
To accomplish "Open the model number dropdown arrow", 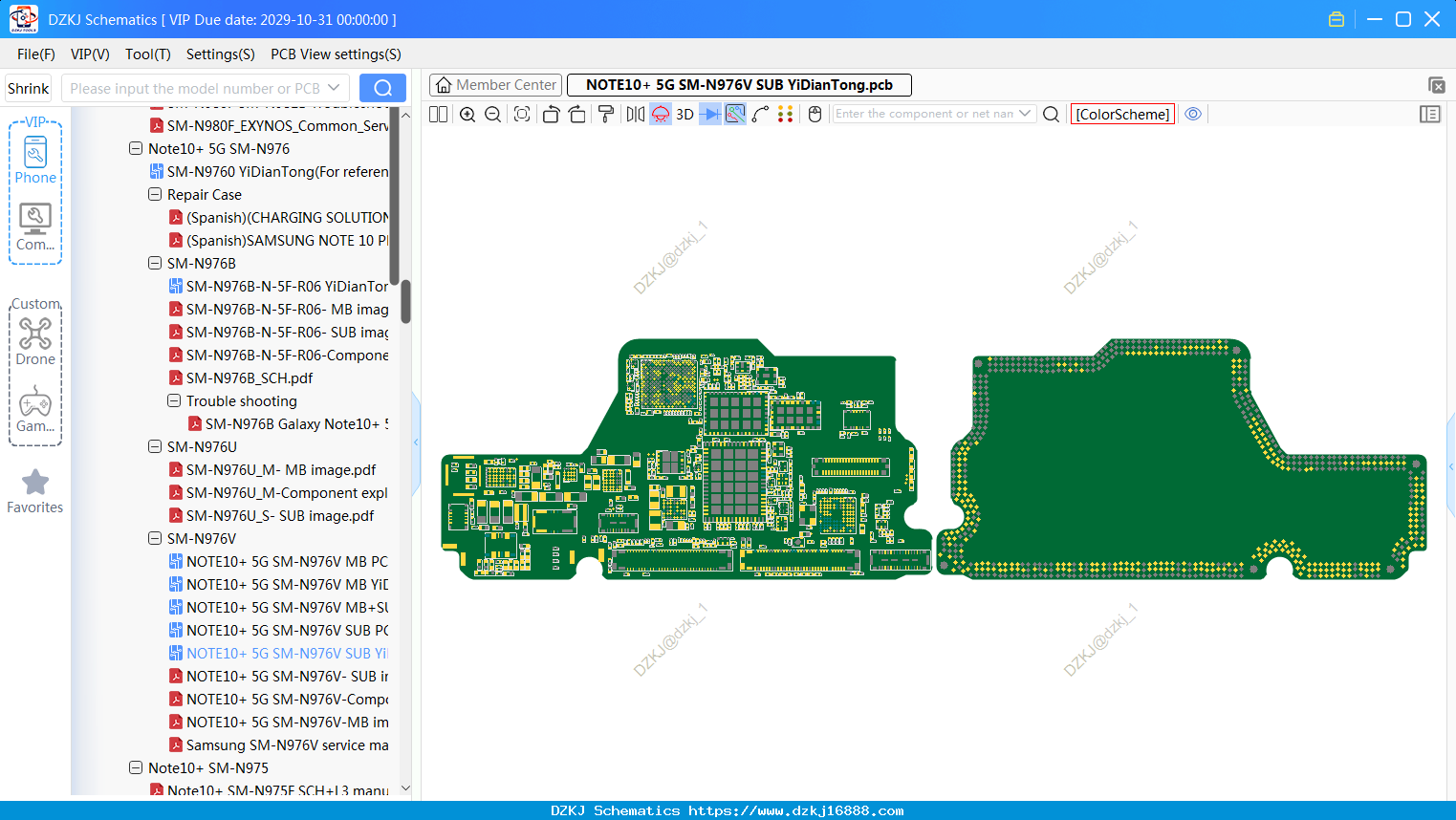I will (334, 88).
